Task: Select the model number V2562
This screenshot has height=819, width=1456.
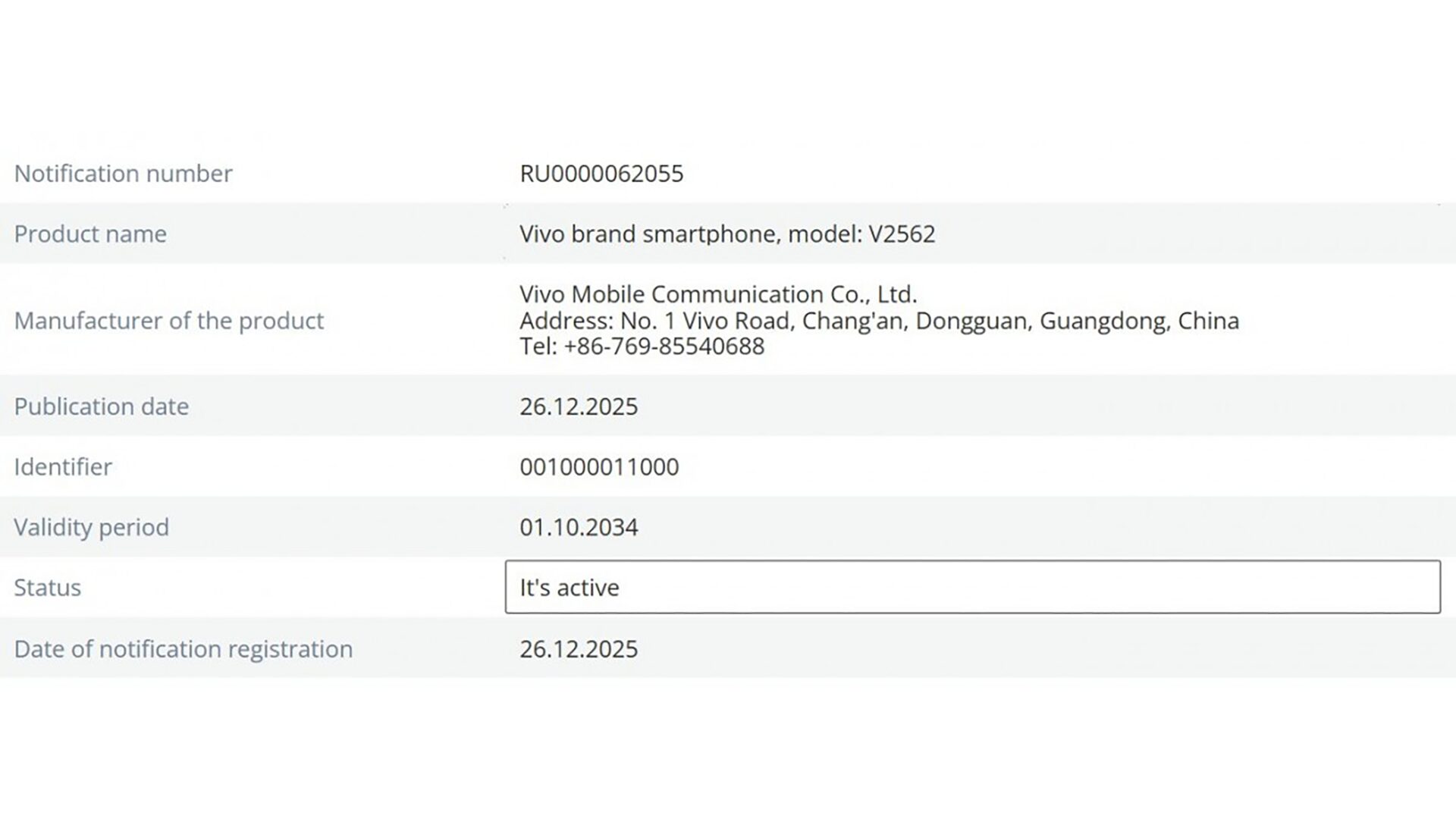Action: tap(902, 234)
